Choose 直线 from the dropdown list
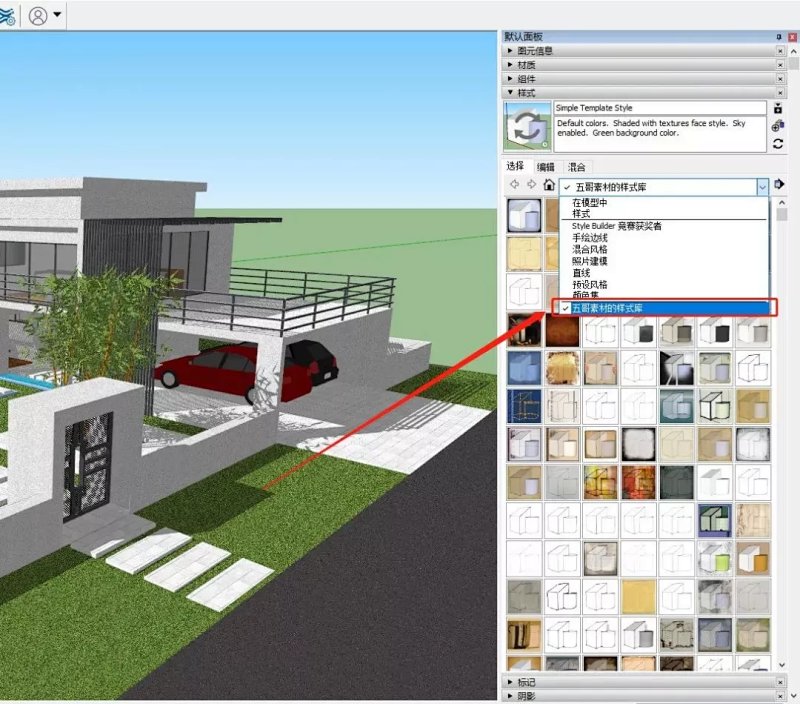The image size is (800, 704). (581, 273)
